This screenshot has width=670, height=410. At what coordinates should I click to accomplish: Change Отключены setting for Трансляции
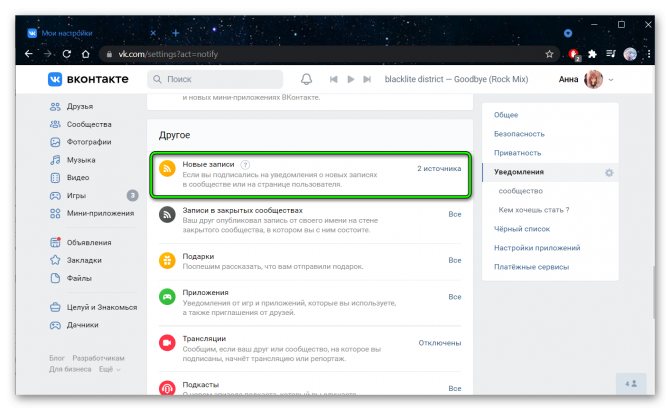point(440,343)
